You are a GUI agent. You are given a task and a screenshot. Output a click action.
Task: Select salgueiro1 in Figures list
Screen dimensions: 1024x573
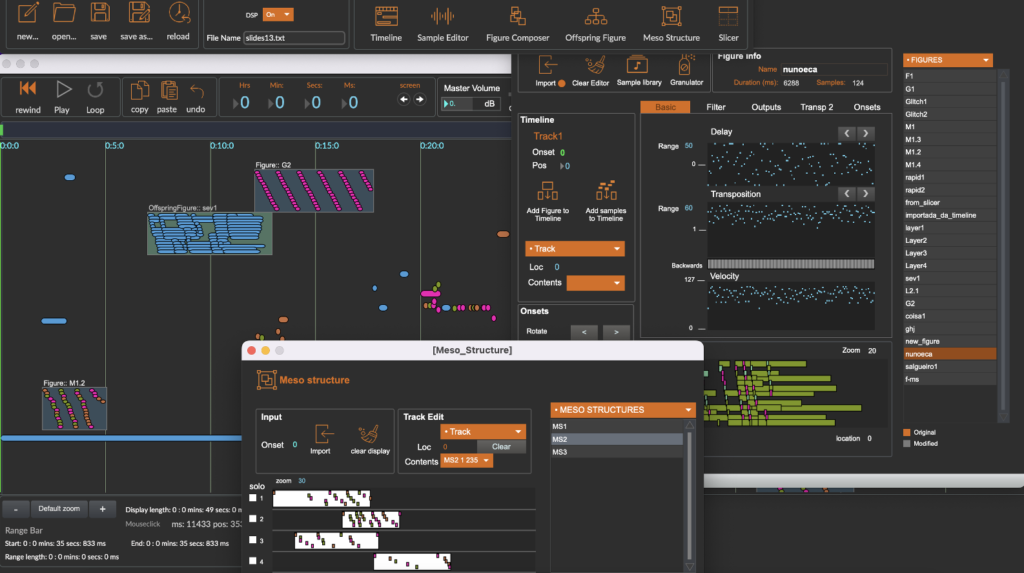(x=950, y=367)
